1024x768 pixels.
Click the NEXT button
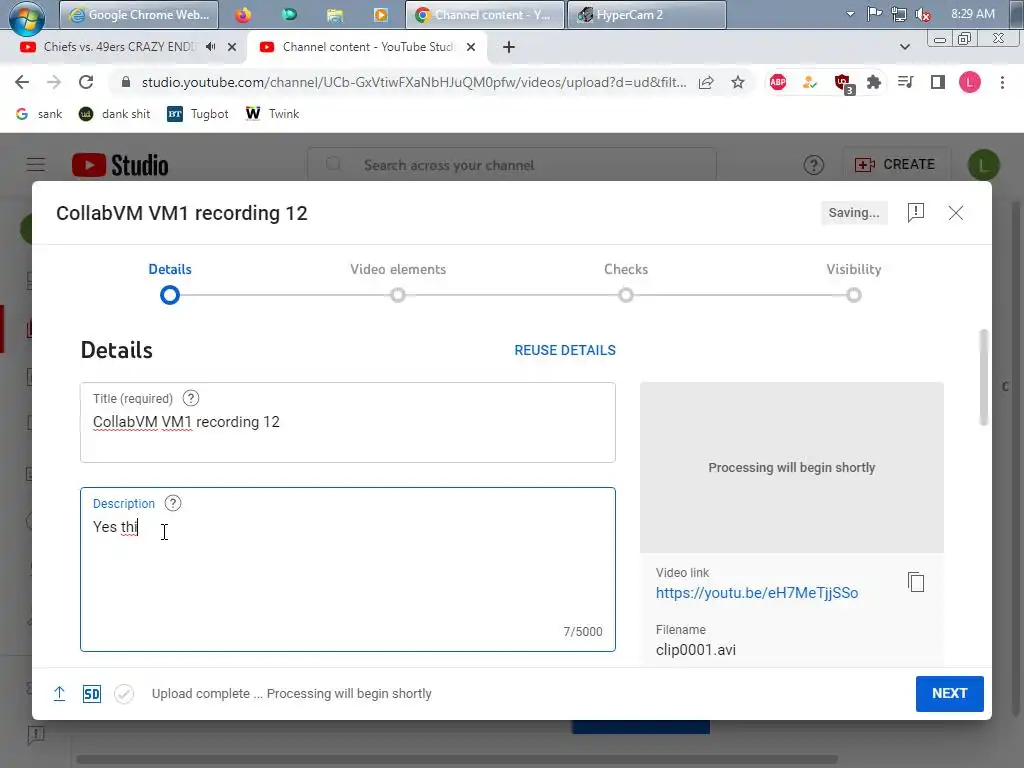(950, 694)
